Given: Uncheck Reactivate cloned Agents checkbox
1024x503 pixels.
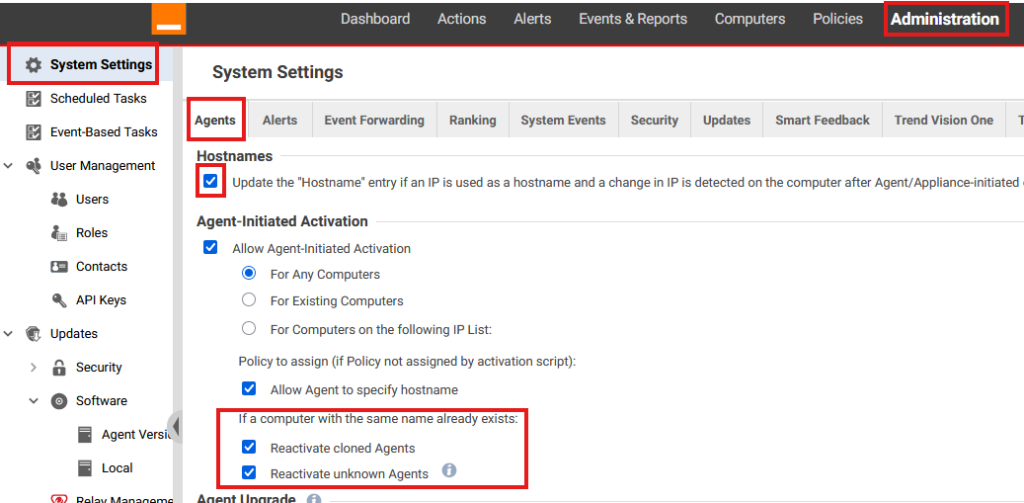Looking at the screenshot, I should [x=250, y=447].
